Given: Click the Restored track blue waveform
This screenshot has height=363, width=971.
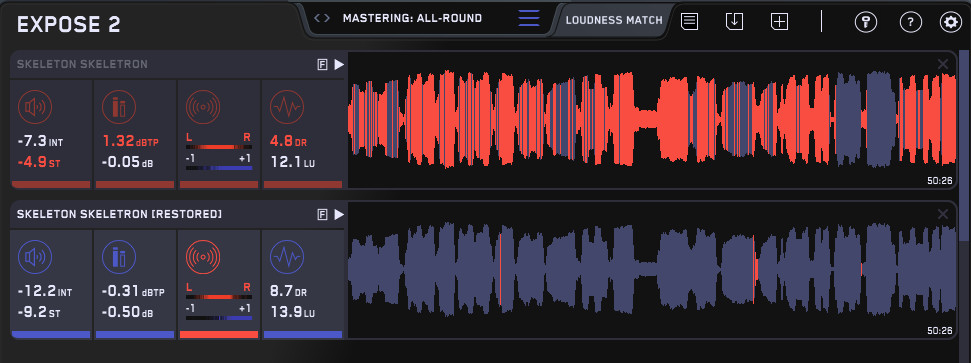Looking at the screenshot, I should (652, 270).
